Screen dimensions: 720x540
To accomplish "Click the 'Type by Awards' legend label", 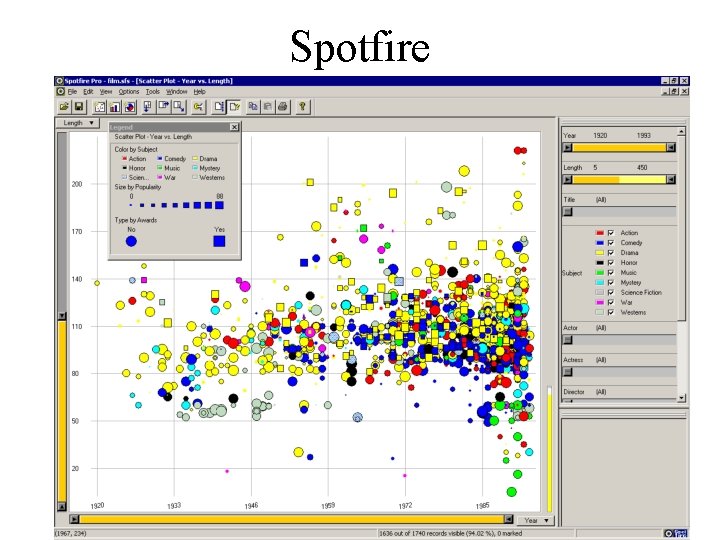I will [x=136, y=220].
